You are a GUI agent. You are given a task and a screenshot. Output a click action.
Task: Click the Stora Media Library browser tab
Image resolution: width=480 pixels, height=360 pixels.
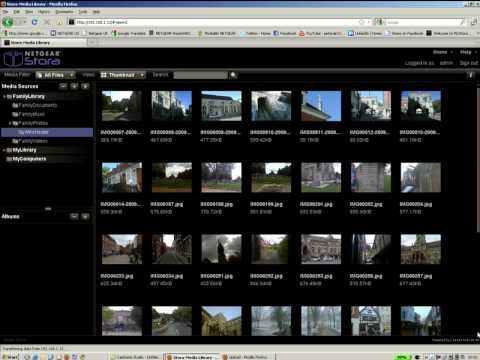(x=44, y=43)
